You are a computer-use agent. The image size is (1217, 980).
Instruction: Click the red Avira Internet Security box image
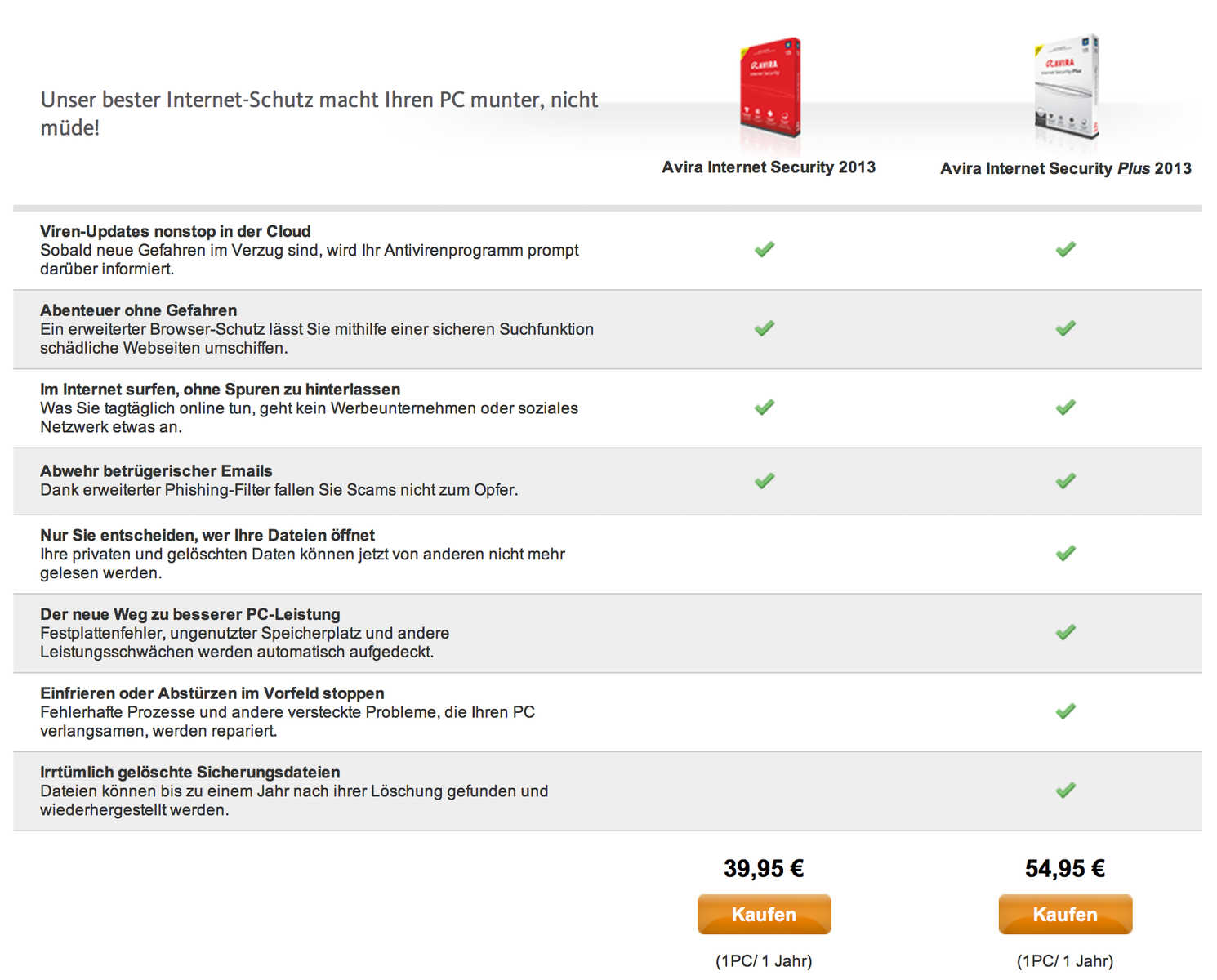click(x=769, y=88)
